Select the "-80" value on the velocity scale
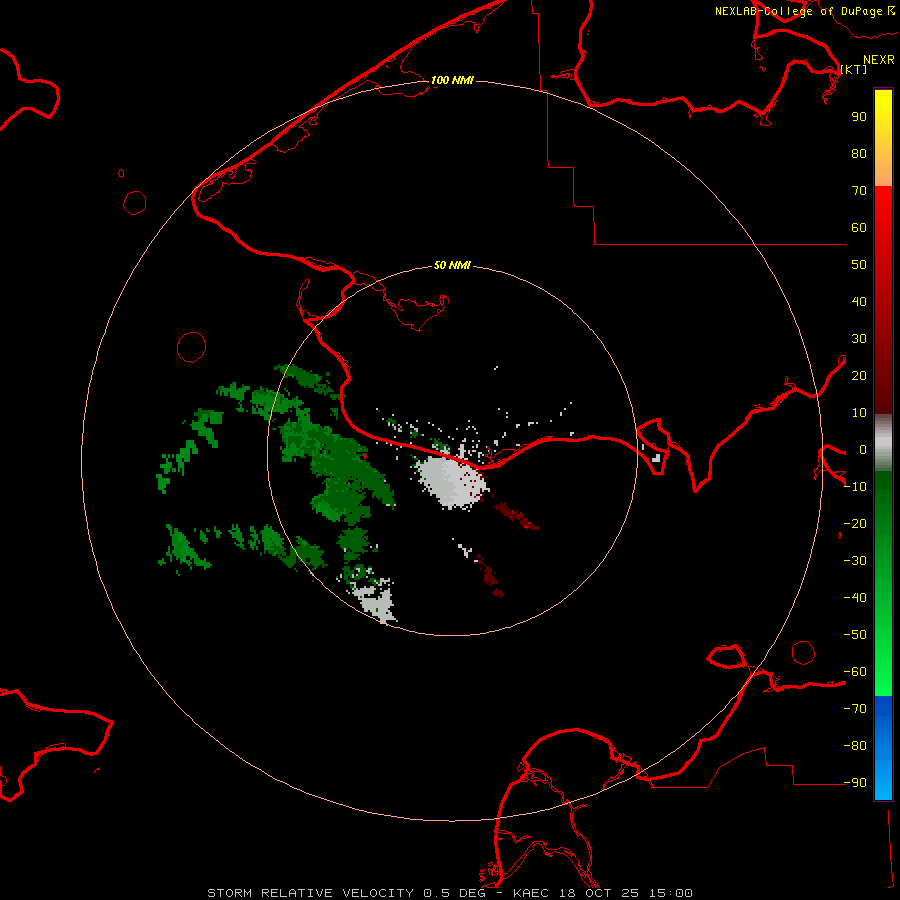Screen dimensions: 900x900 coord(855,746)
